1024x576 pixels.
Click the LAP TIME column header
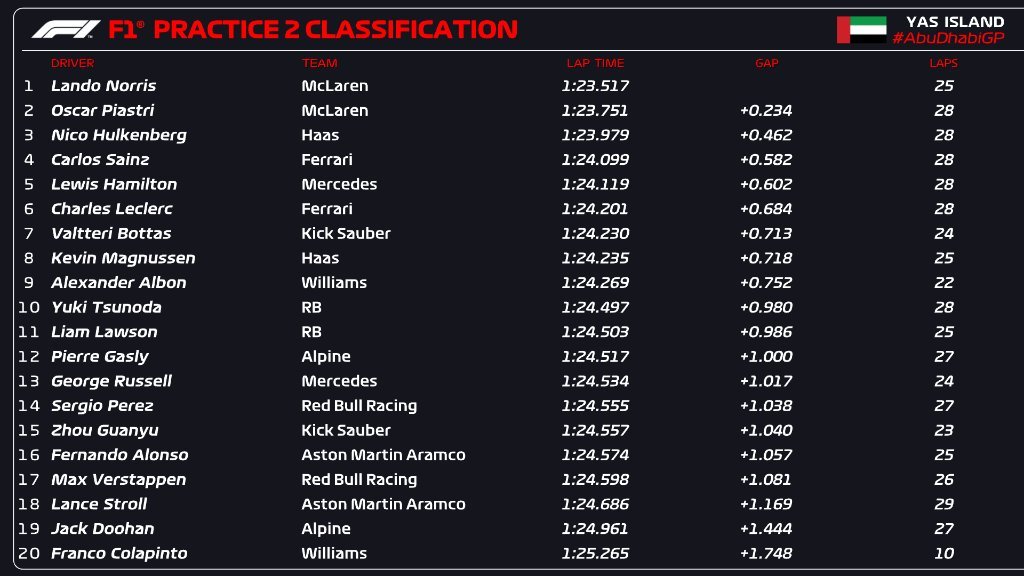coord(595,63)
